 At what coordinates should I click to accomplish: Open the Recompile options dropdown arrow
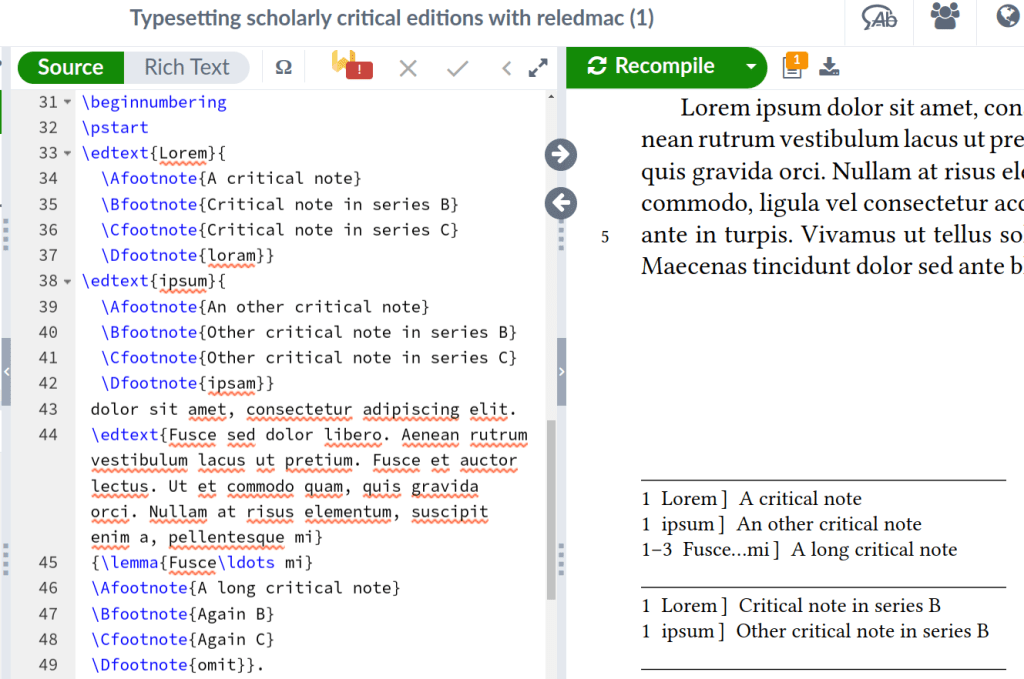coord(751,67)
